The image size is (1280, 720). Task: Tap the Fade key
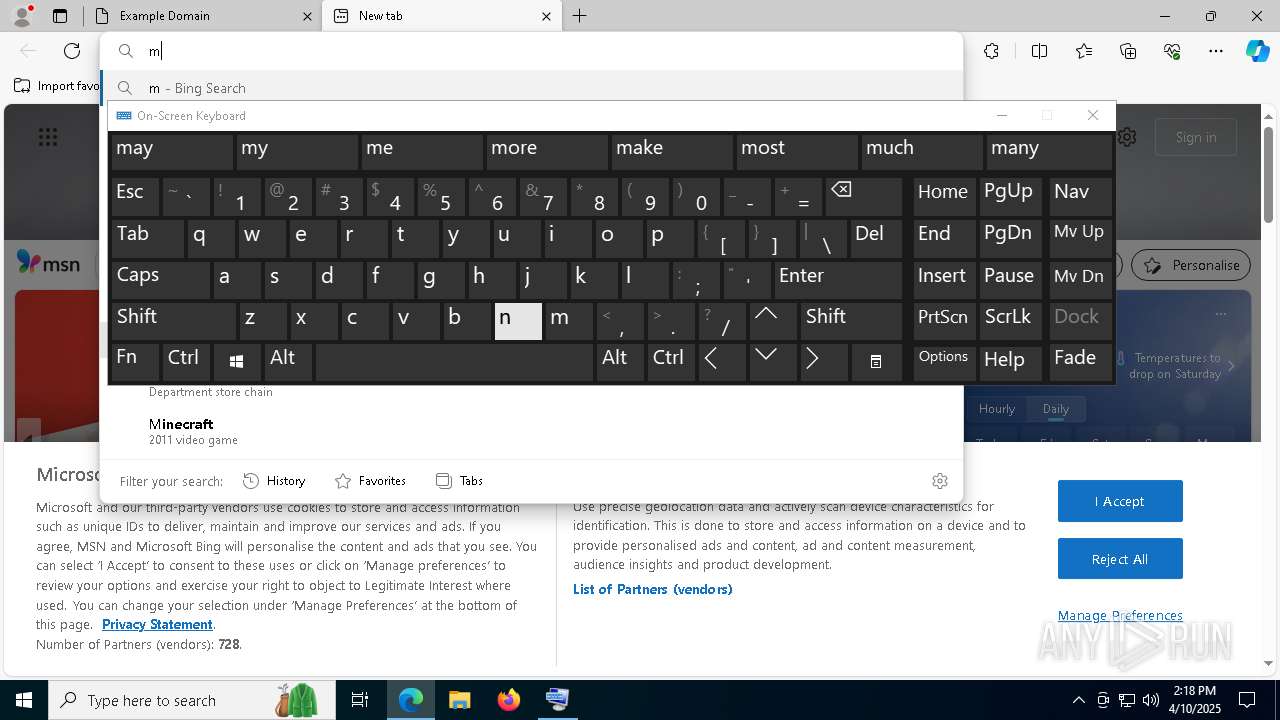(1080, 361)
